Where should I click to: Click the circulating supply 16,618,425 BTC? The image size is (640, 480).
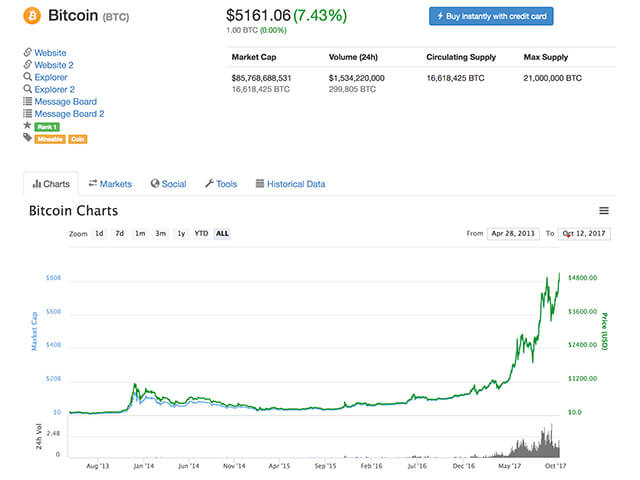456,78
